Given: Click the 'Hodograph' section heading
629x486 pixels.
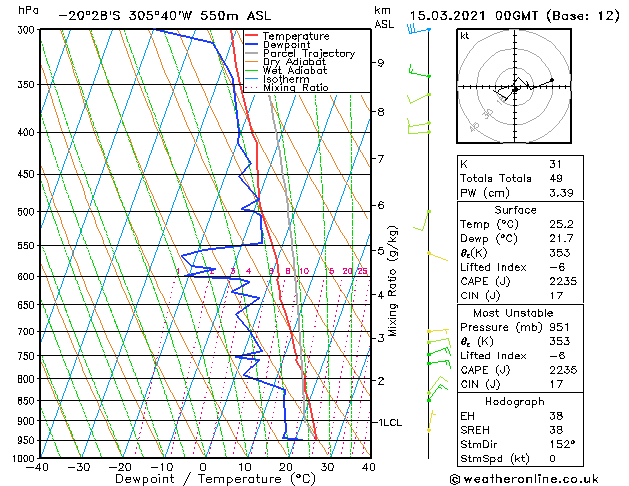Looking at the screenshot, I should [515, 402].
